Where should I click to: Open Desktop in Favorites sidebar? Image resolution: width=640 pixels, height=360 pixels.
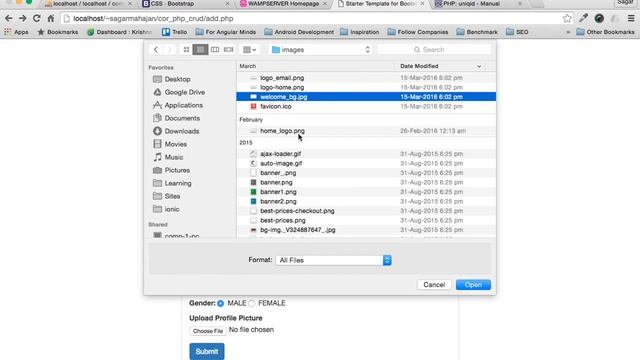171,79
